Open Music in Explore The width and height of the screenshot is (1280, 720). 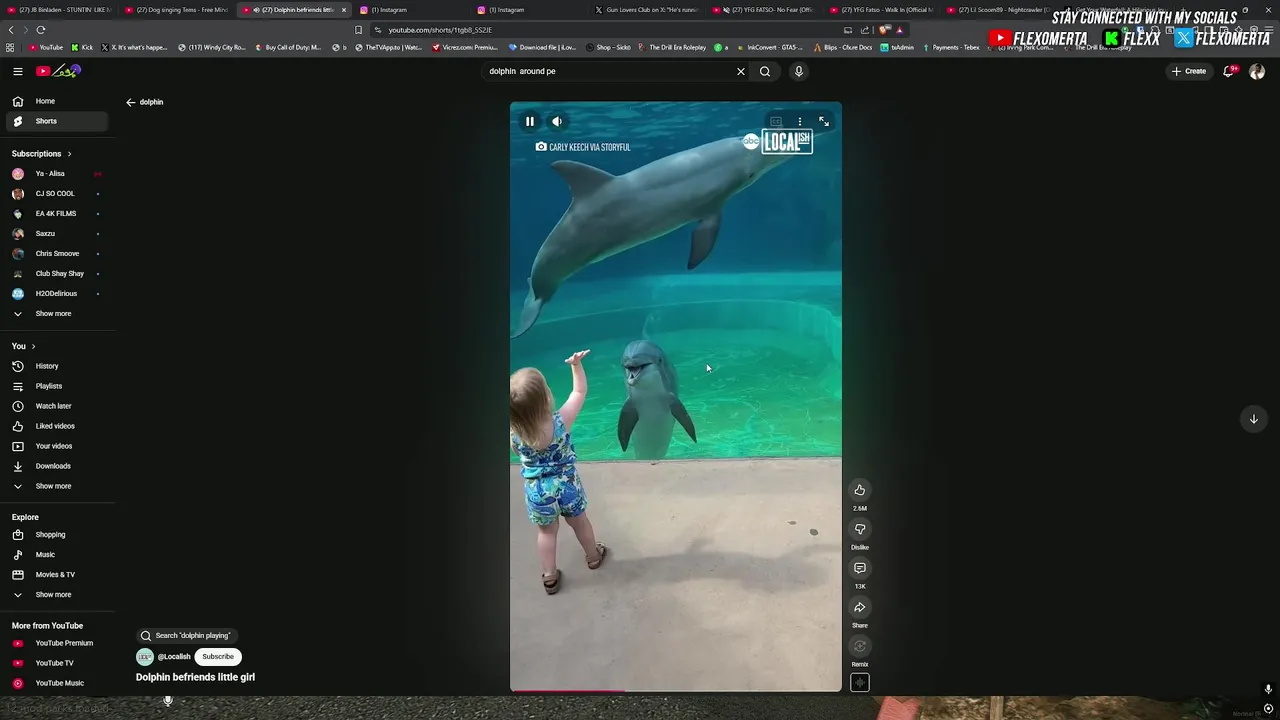click(57, 555)
